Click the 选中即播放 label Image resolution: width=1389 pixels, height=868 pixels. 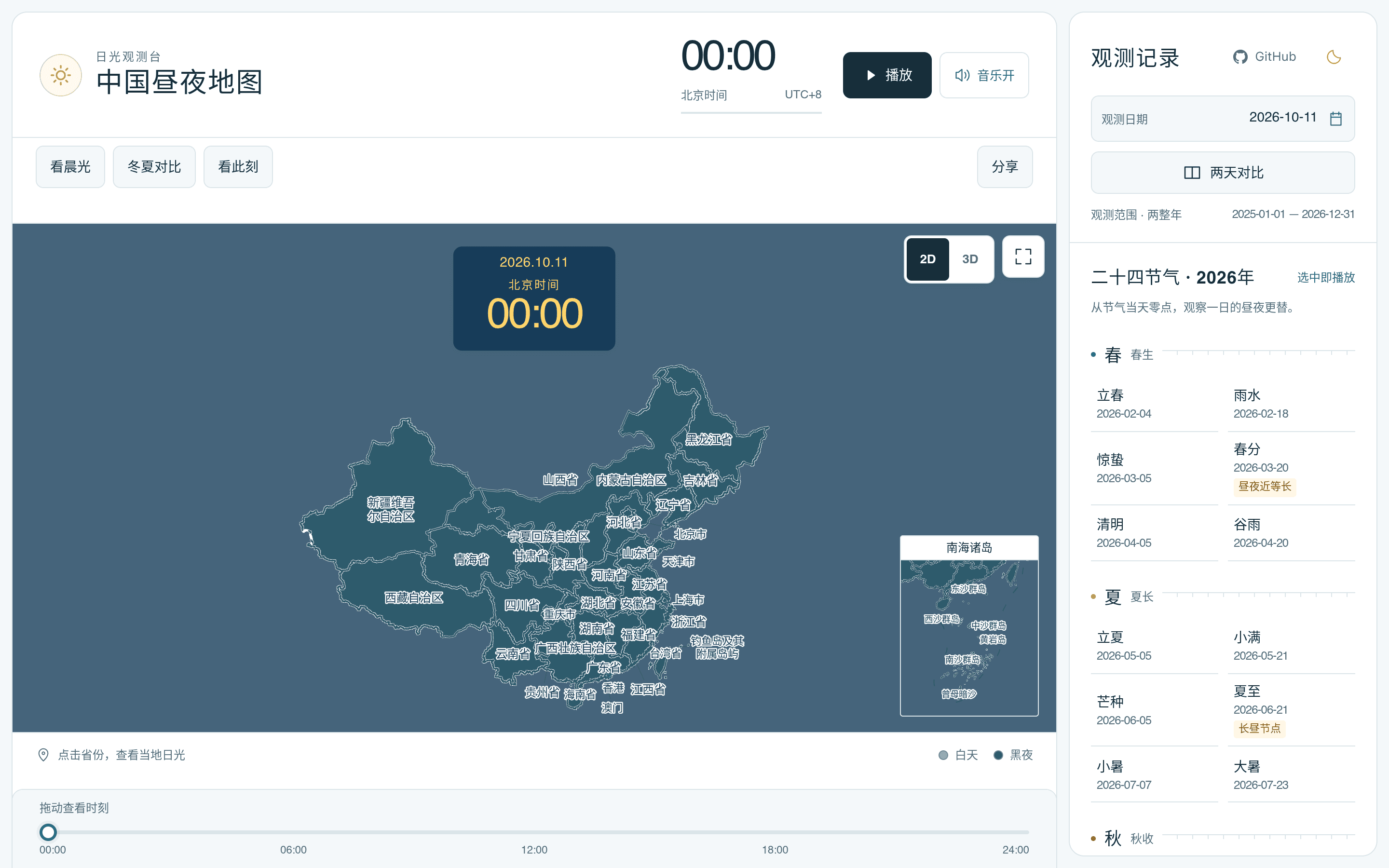click(1326, 277)
